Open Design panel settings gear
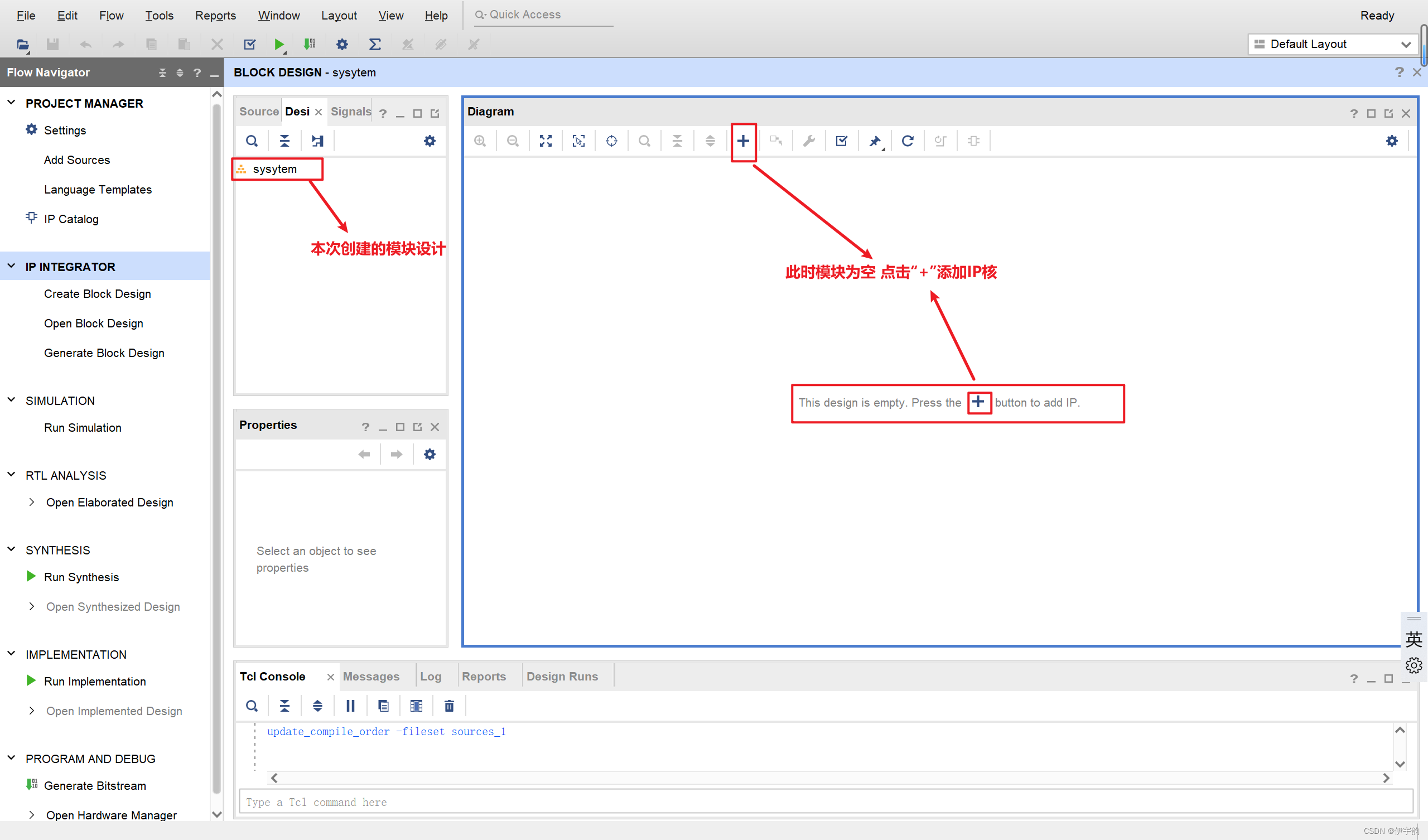 (430, 141)
